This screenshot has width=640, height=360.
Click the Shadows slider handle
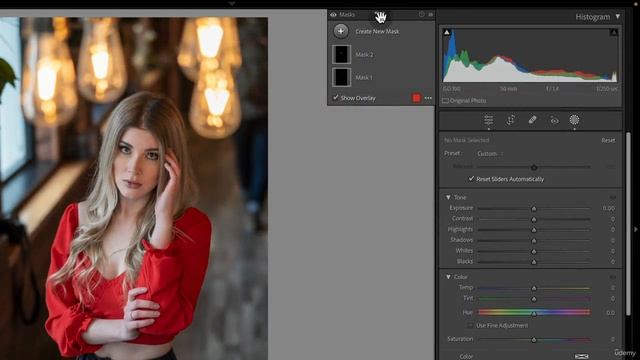tap(534, 240)
